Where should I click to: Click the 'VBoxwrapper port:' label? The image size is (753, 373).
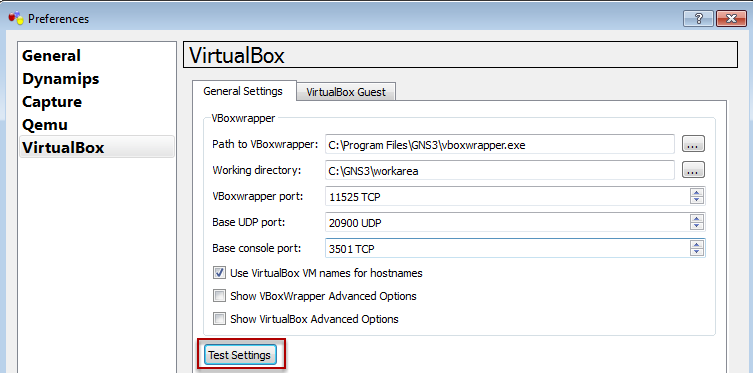point(257,196)
